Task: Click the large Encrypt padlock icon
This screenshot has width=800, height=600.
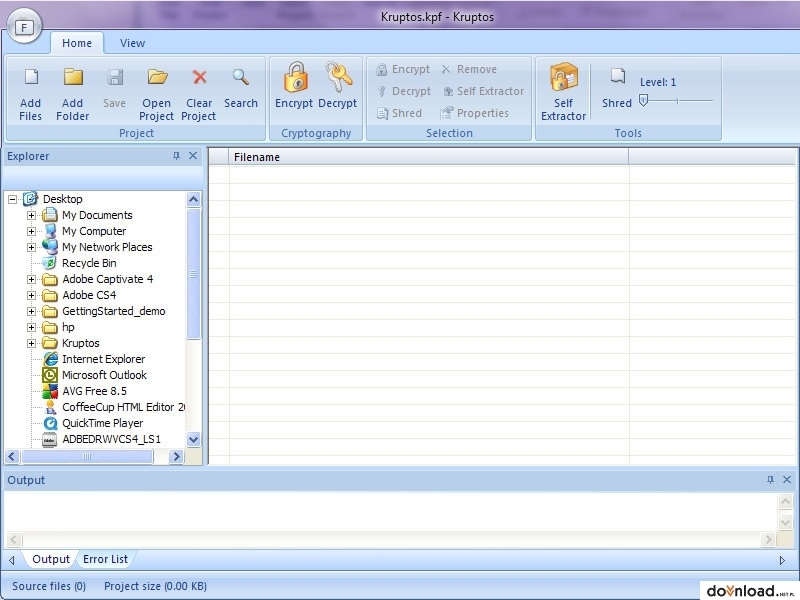Action: (296, 78)
